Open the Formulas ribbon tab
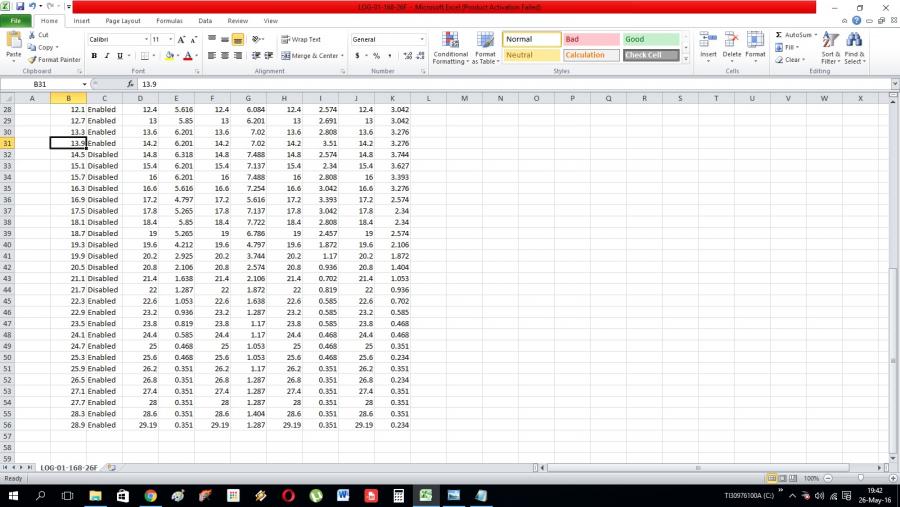This screenshot has height=507, width=900. pos(169,20)
